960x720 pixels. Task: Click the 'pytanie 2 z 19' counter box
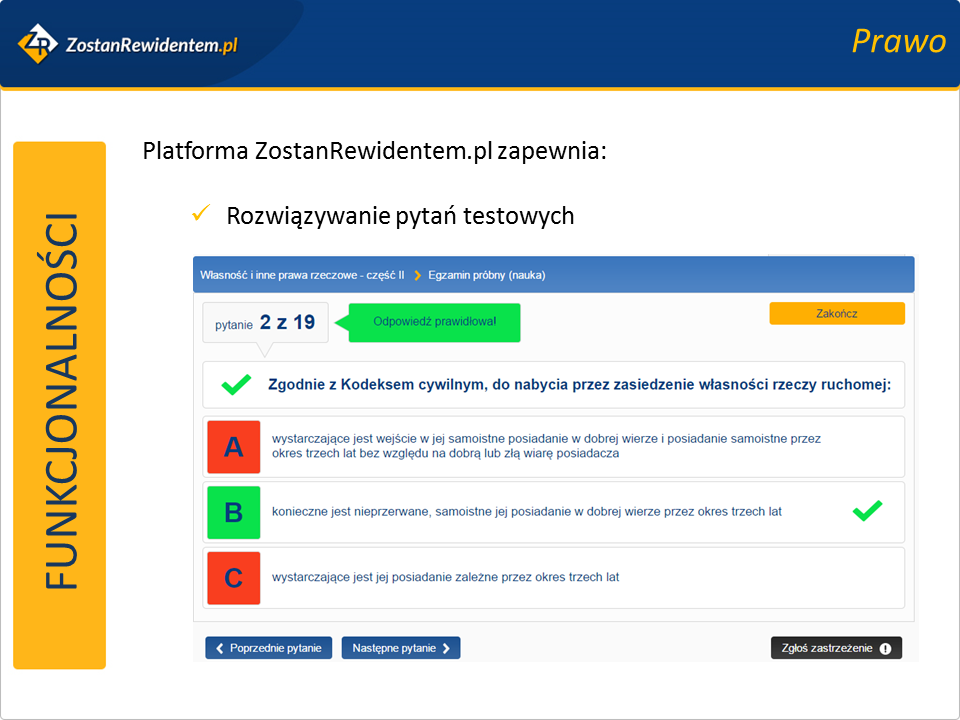coord(265,323)
